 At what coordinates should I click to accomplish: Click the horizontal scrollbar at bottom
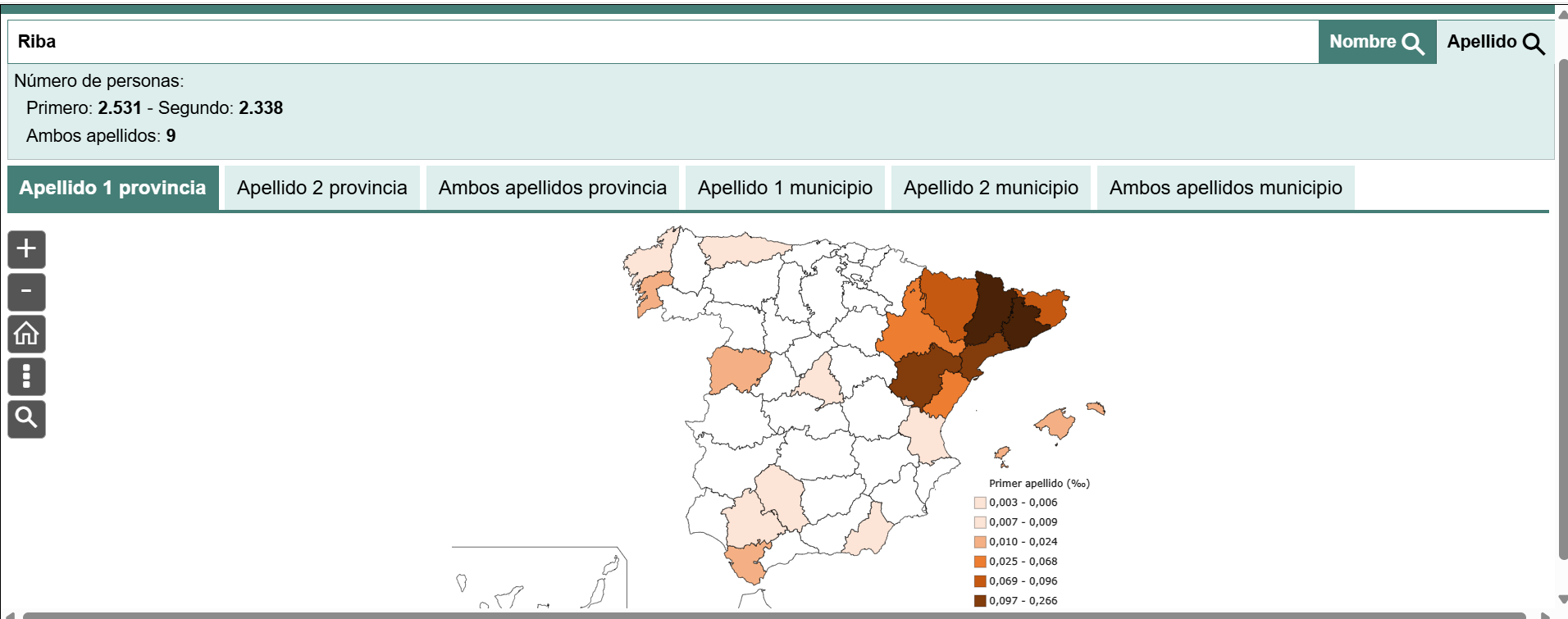pyautogui.click(x=774, y=615)
